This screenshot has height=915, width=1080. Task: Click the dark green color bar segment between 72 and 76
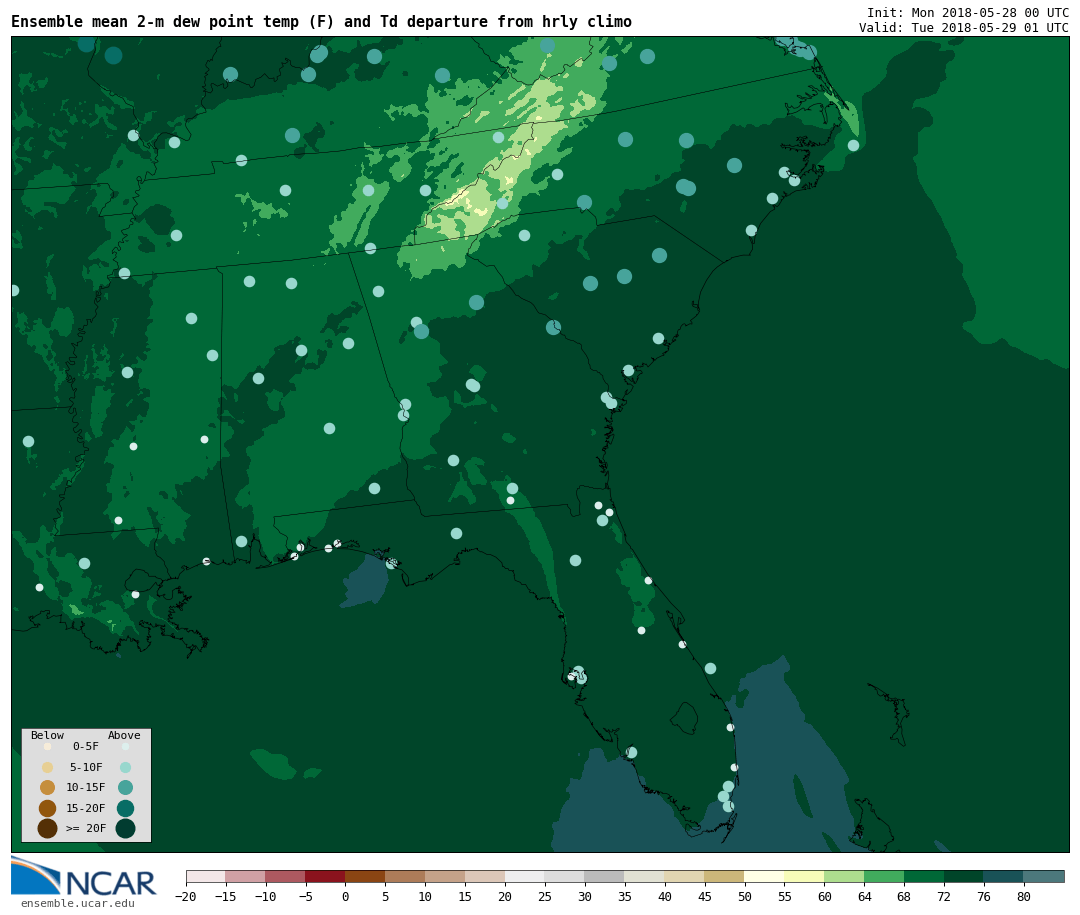tap(964, 876)
